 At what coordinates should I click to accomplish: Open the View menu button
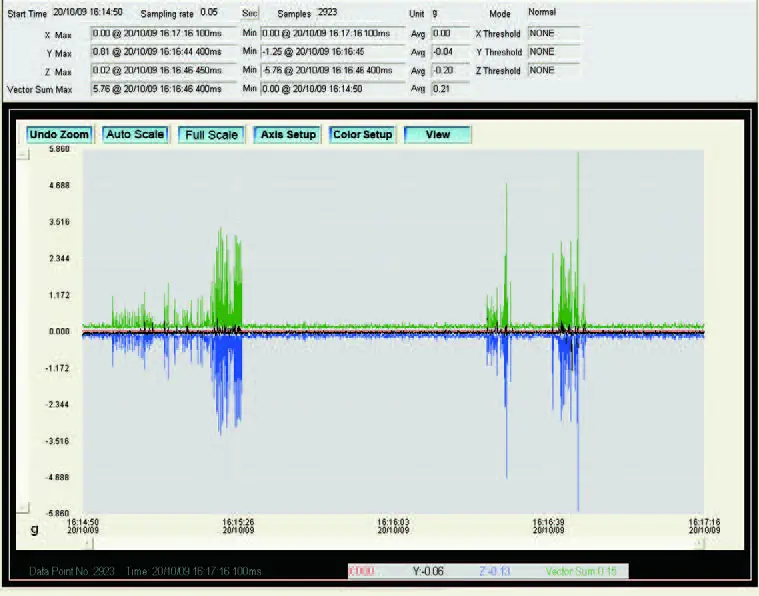[437, 135]
